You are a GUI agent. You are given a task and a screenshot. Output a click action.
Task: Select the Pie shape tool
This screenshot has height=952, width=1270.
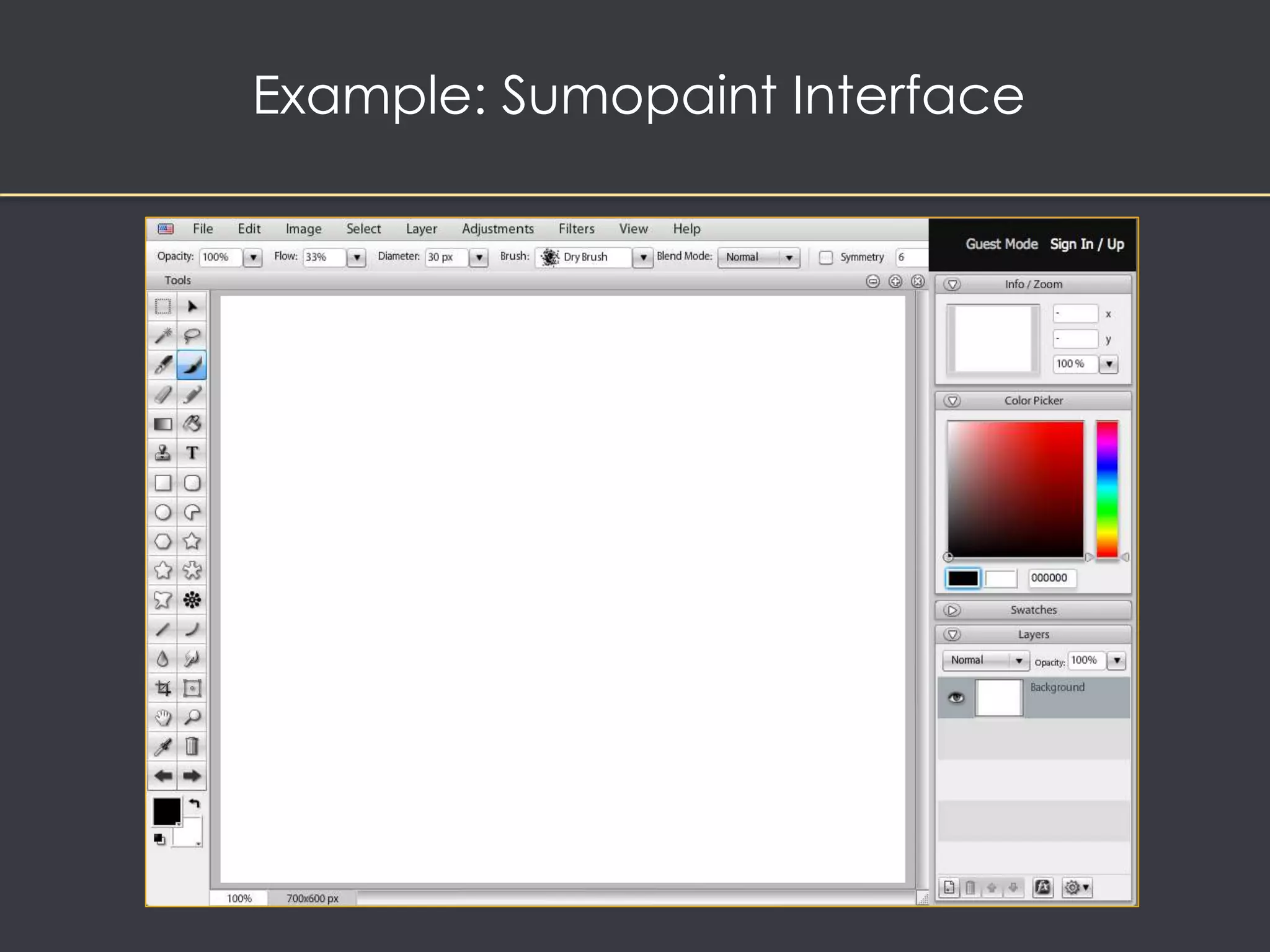pos(192,512)
